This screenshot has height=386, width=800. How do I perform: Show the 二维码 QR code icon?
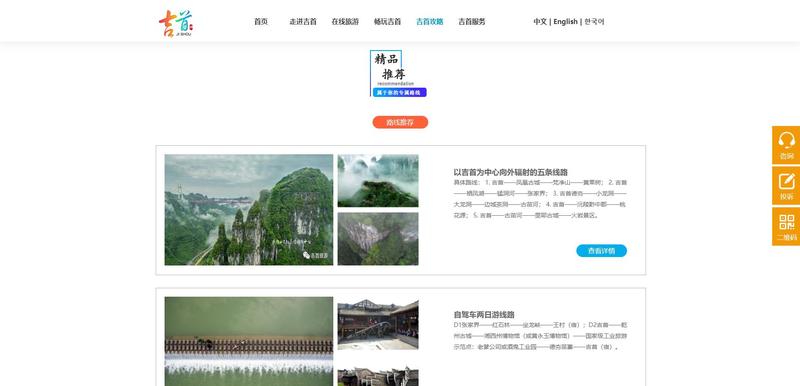click(x=786, y=226)
